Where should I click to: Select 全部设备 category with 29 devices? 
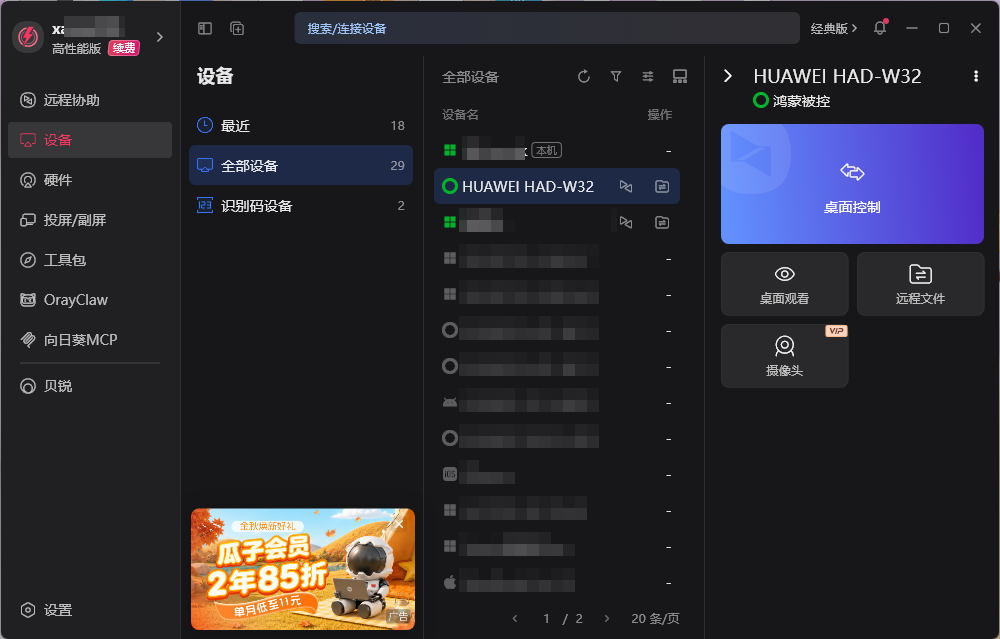click(x=301, y=165)
